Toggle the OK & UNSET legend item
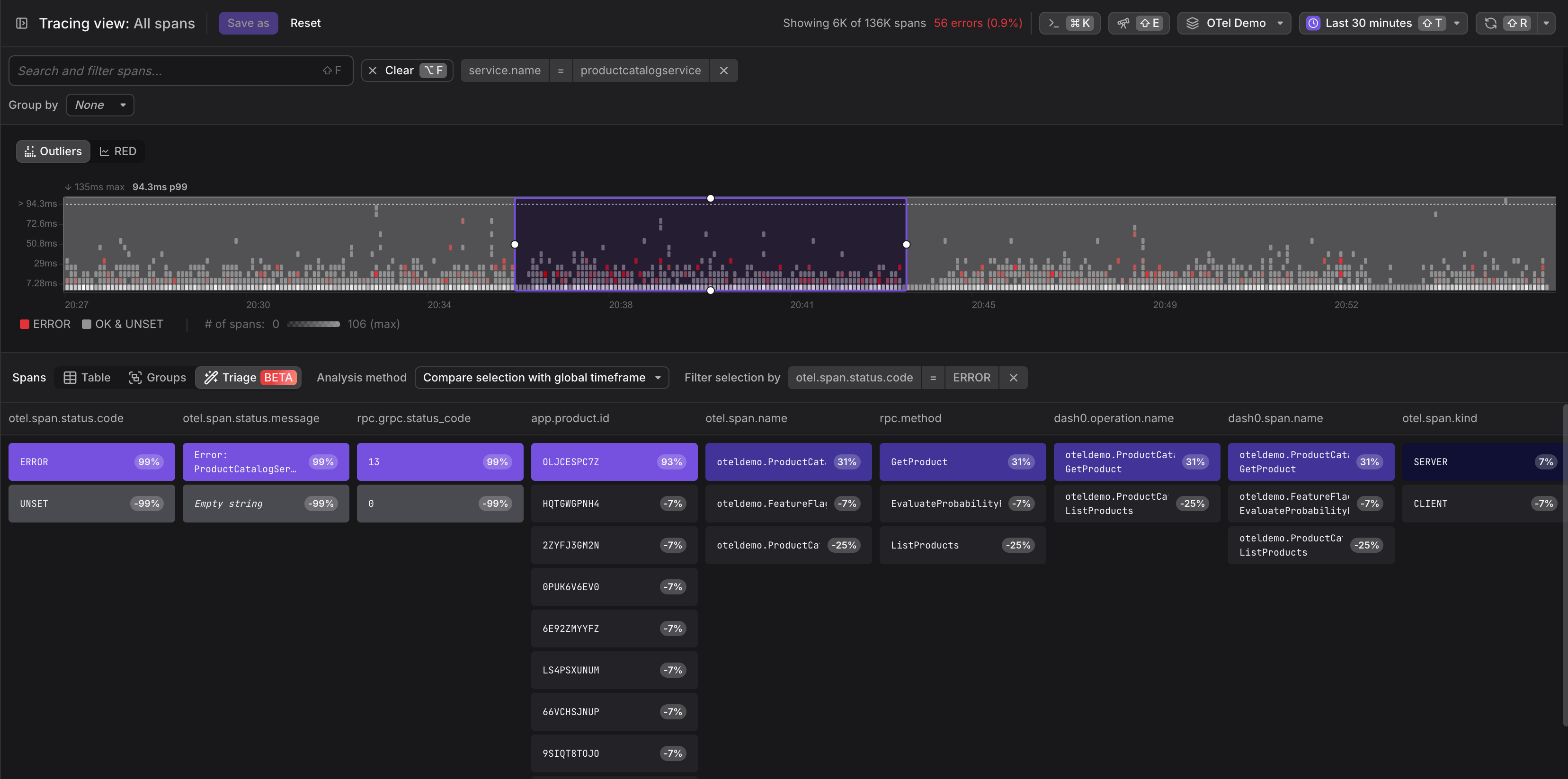This screenshot has width=1568, height=779. 122,324
